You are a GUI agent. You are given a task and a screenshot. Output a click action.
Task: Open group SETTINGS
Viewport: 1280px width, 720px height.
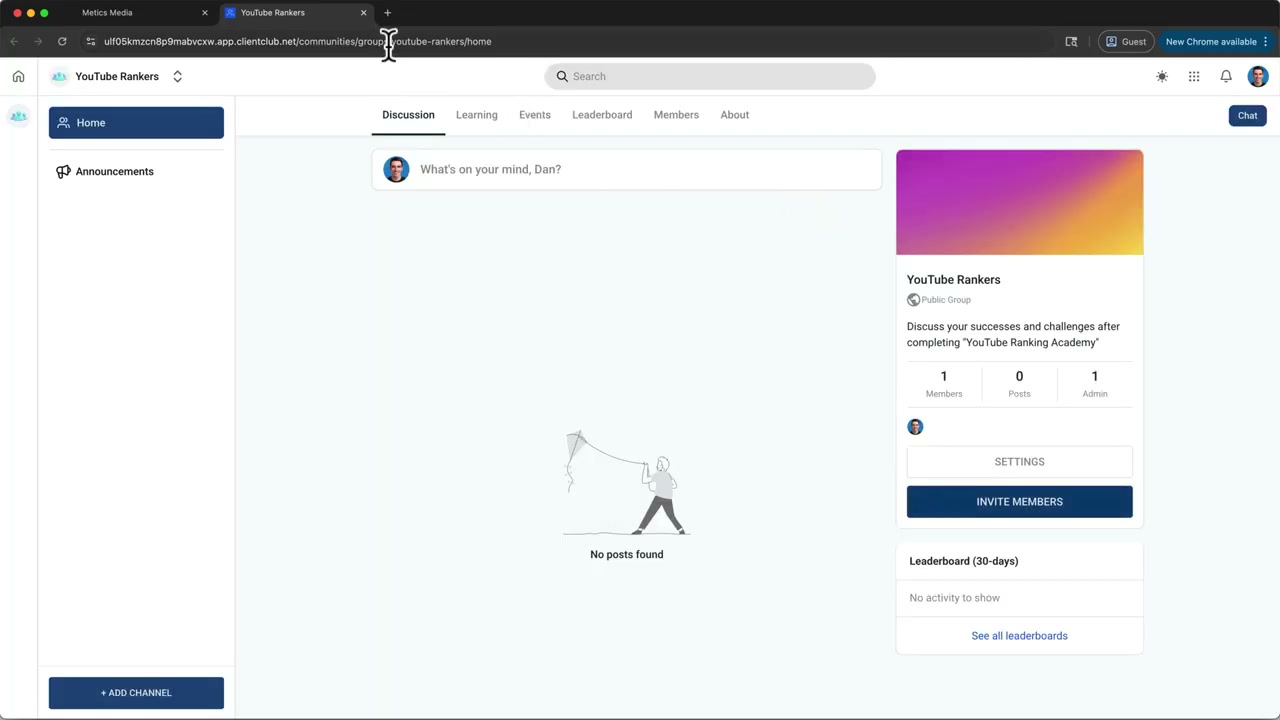[x=1019, y=462]
